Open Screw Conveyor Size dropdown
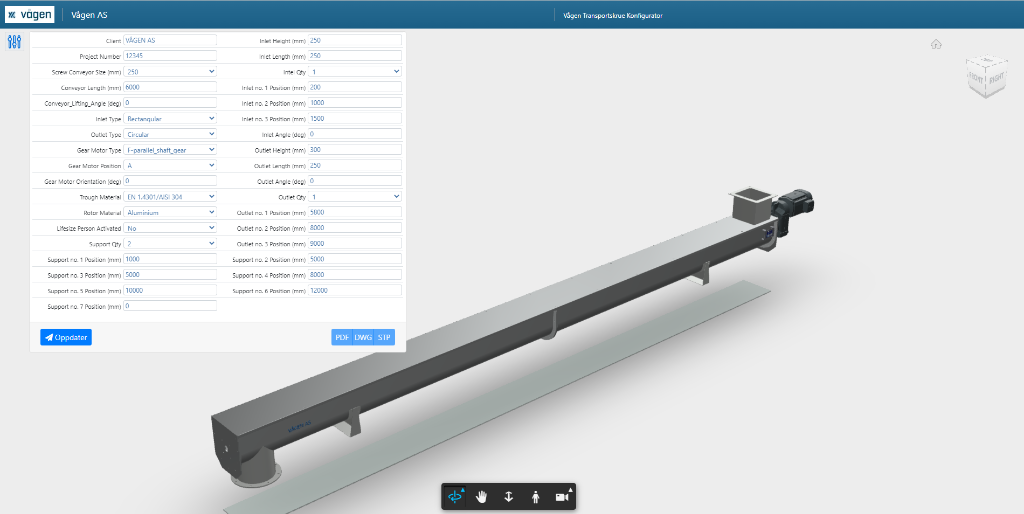The height and width of the screenshot is (514, 1024). pyautogui.click(x=170, y=71)
